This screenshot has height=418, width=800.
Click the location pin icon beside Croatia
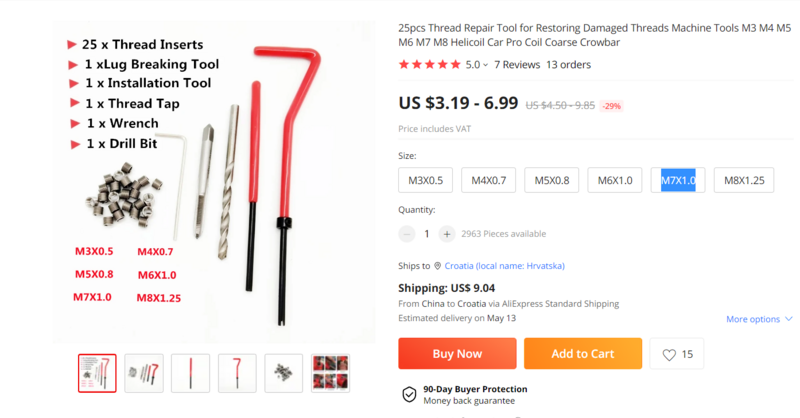437,266
